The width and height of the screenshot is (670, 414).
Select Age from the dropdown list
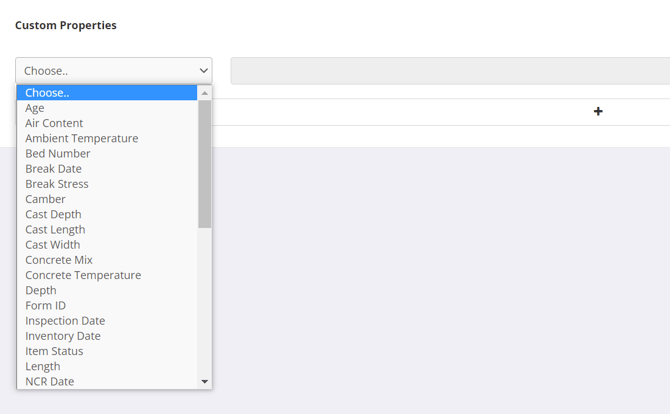[x=35, y=108]
